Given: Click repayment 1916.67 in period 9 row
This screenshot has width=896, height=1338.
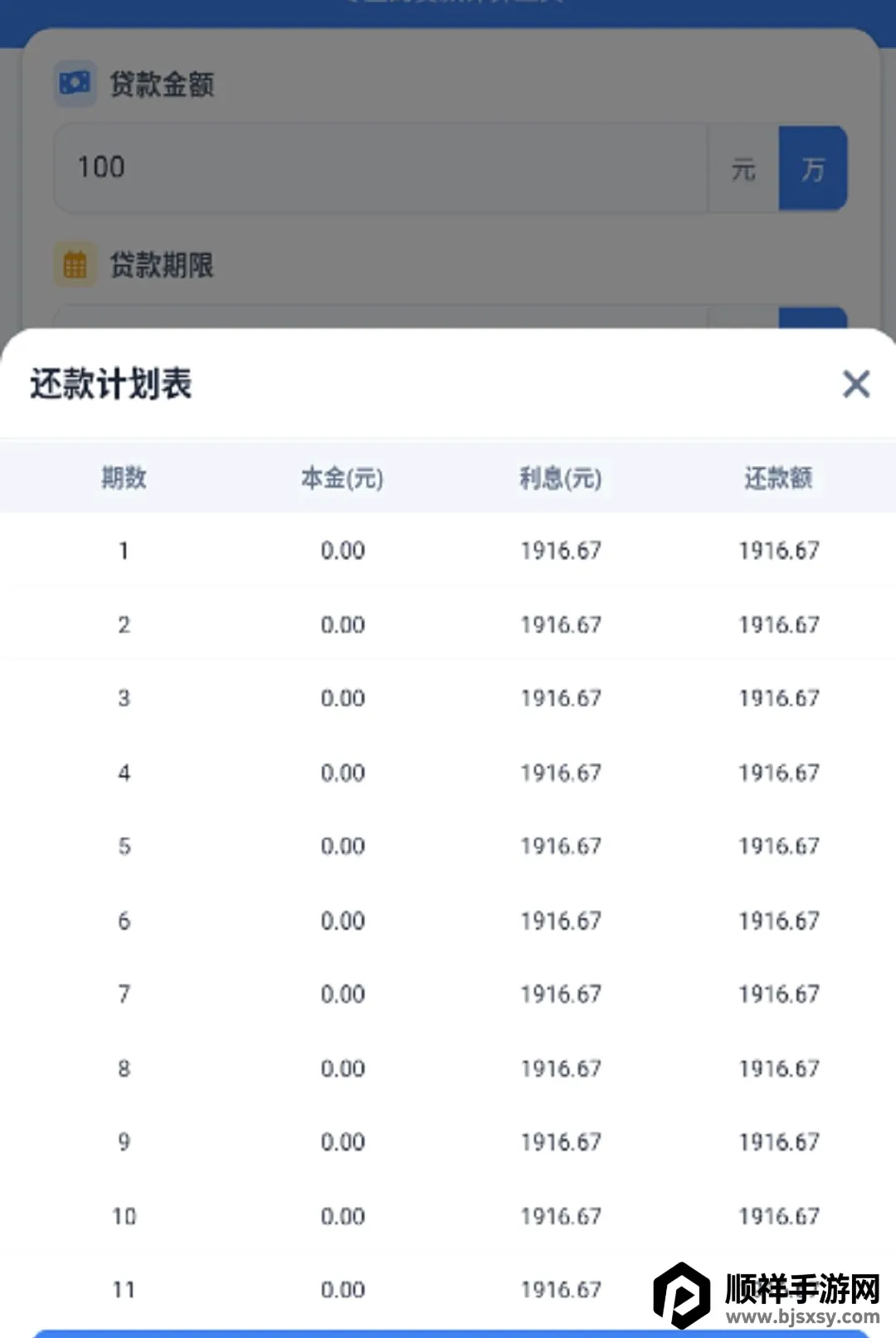Looking at the screenshot, I should pos(779,1142).
